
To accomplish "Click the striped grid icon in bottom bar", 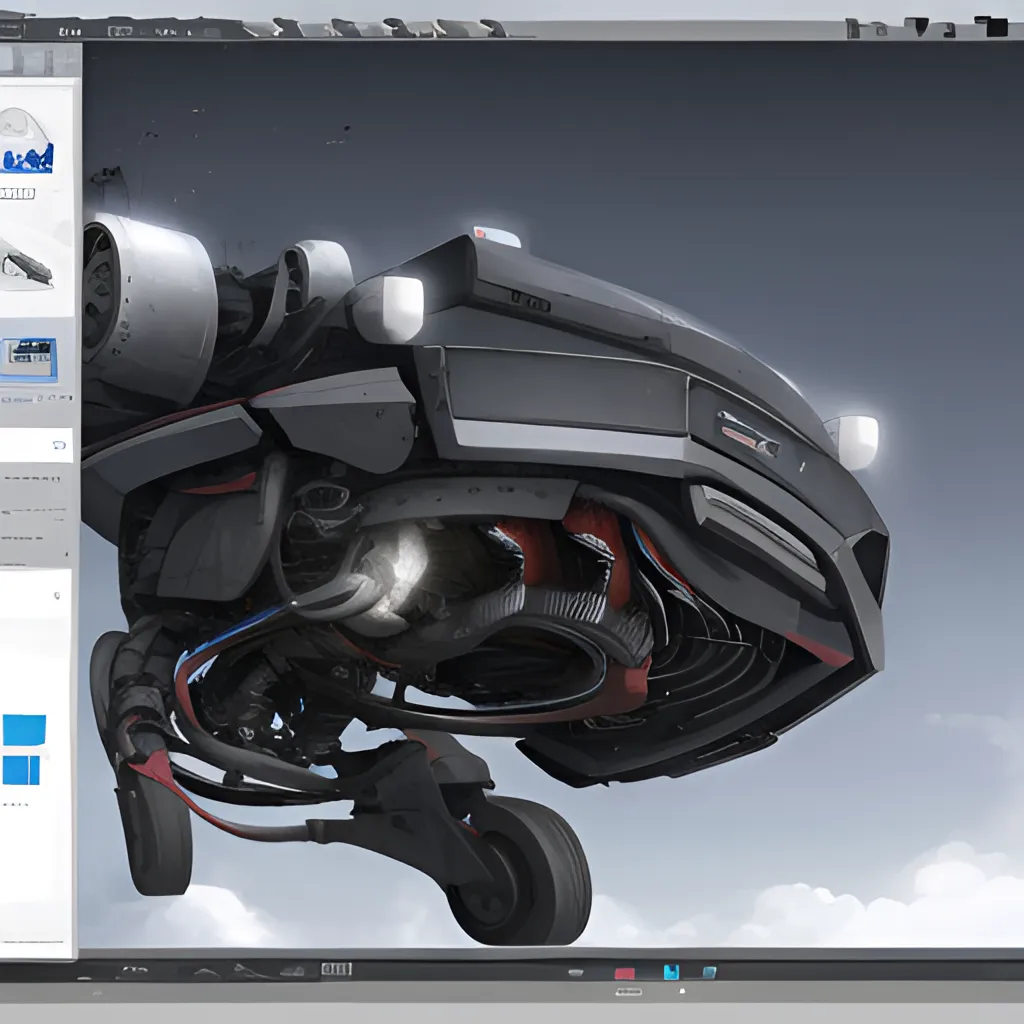I will click(336, 969).
